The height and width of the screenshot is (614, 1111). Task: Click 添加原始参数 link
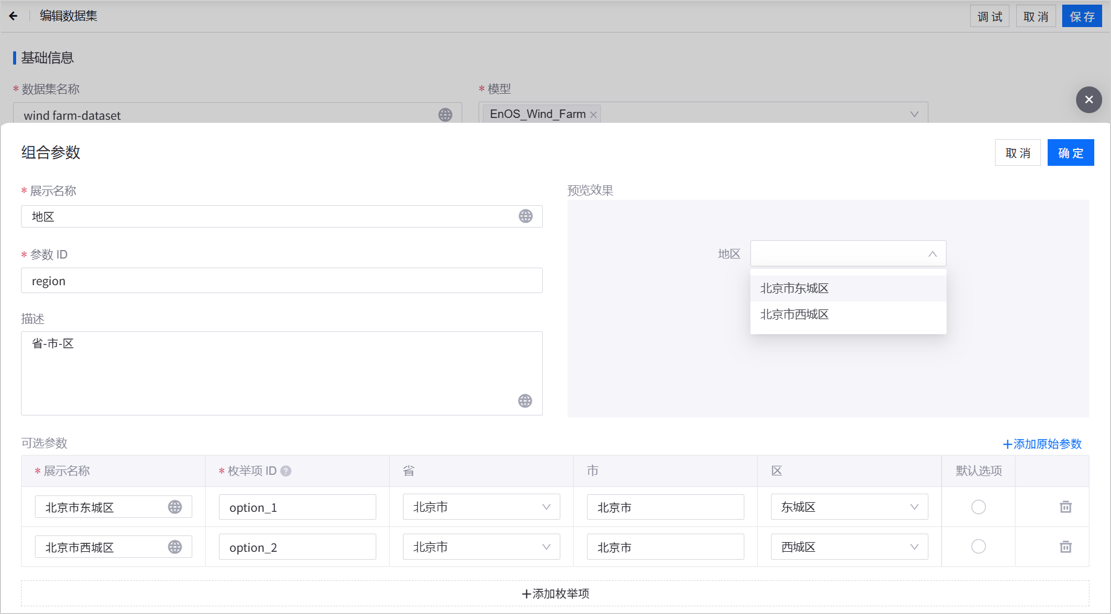[x=1042, y=444]
